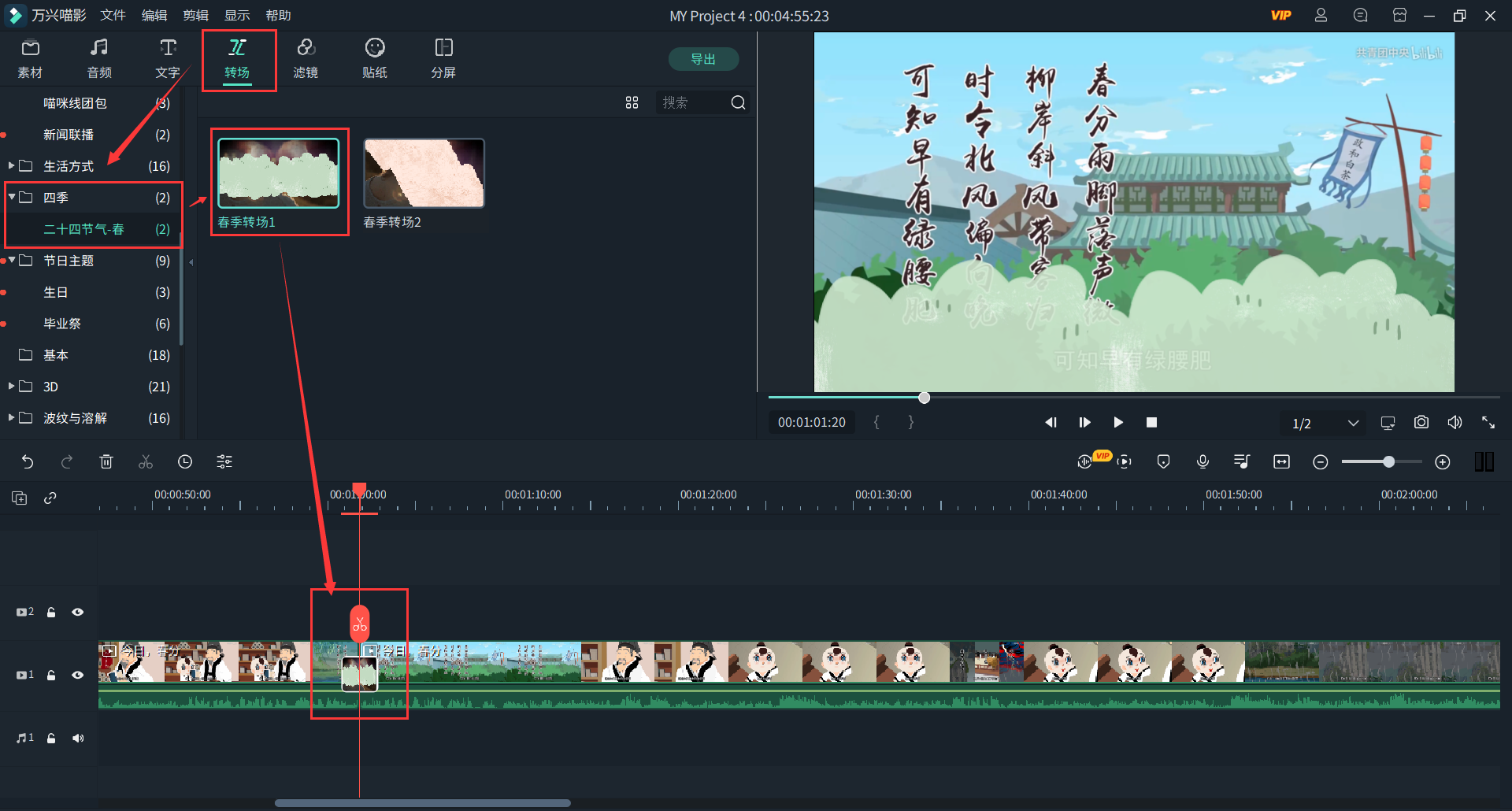Click the timeline zoom slider handle
The width and height of the screenshot is (1512, 811).
1388,462
